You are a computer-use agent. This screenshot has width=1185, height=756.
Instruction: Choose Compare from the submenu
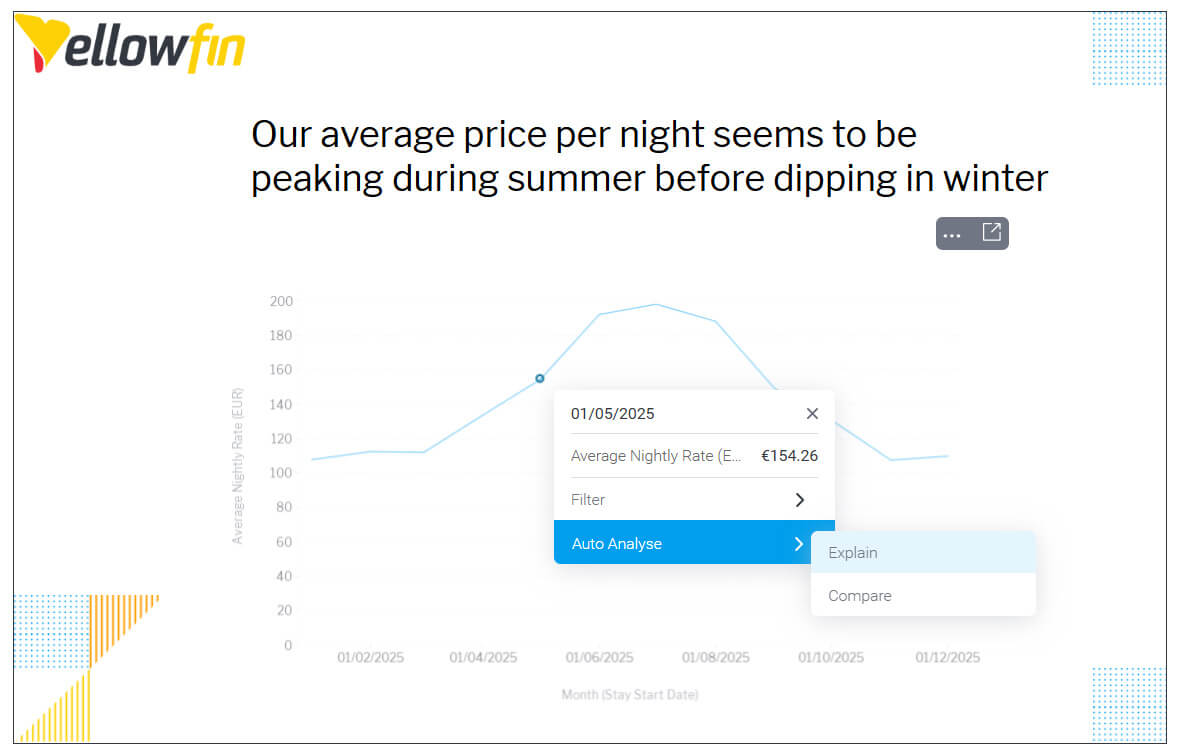(860, 596)
